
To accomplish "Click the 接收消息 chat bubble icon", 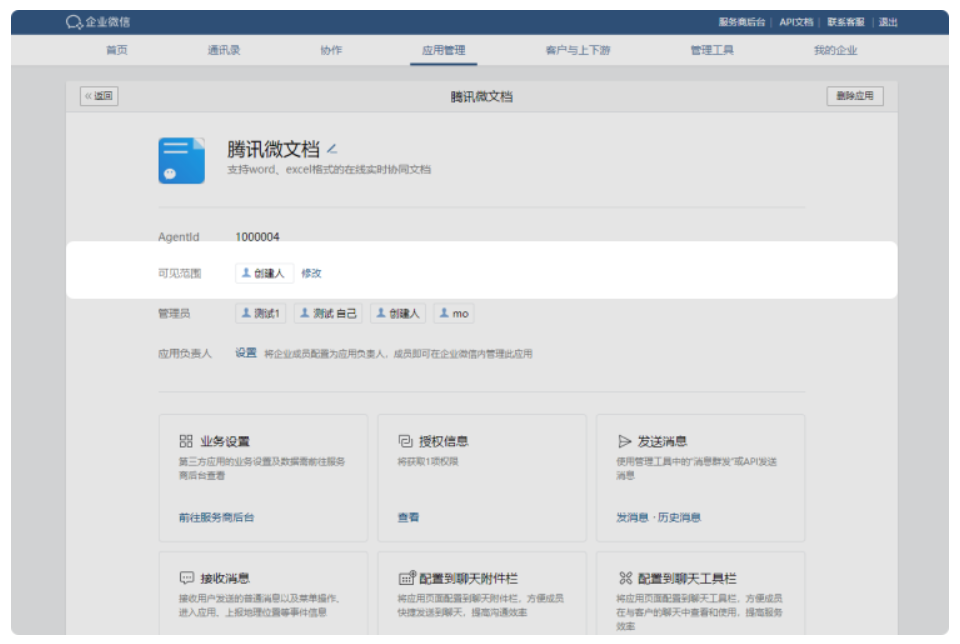I will [x=187, y=578].
